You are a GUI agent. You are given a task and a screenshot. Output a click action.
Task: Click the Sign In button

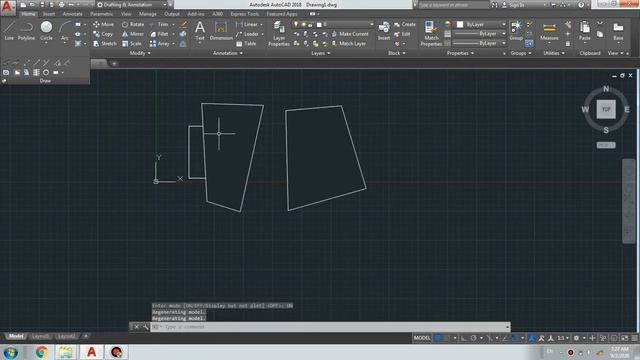point(513,5)
